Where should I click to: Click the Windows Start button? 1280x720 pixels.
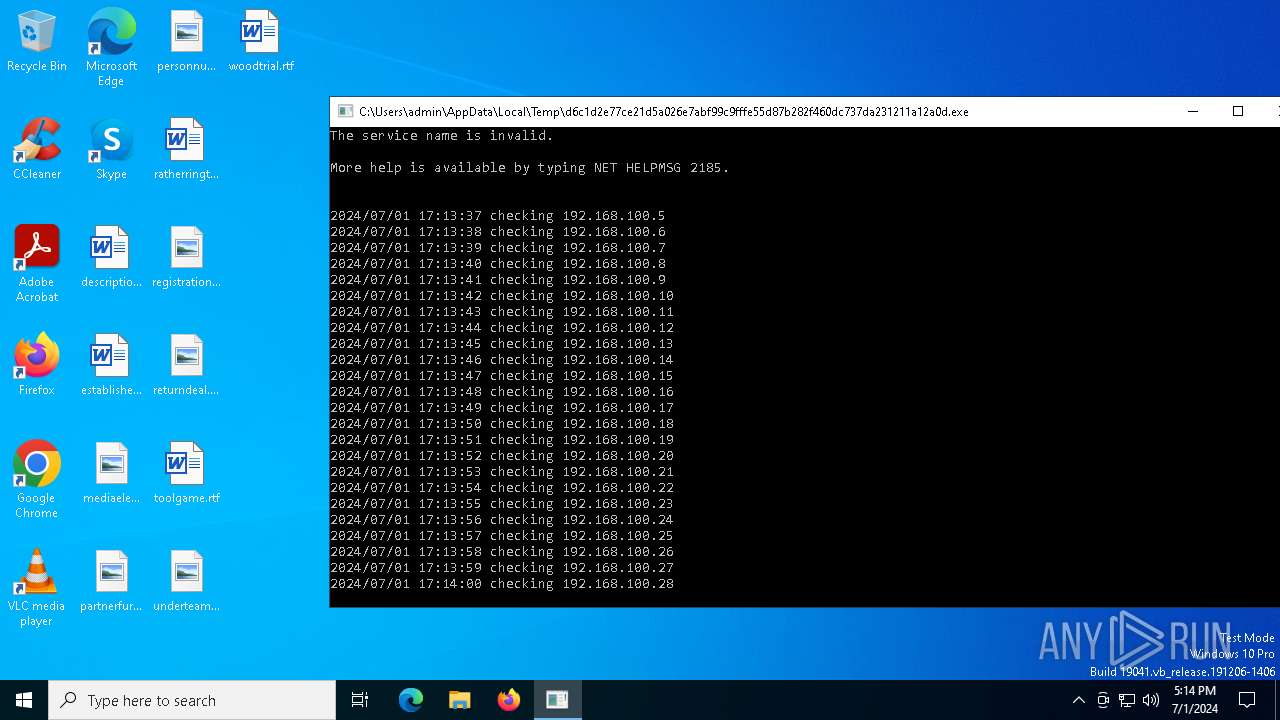pyautogui.click(x=24, y=700)
